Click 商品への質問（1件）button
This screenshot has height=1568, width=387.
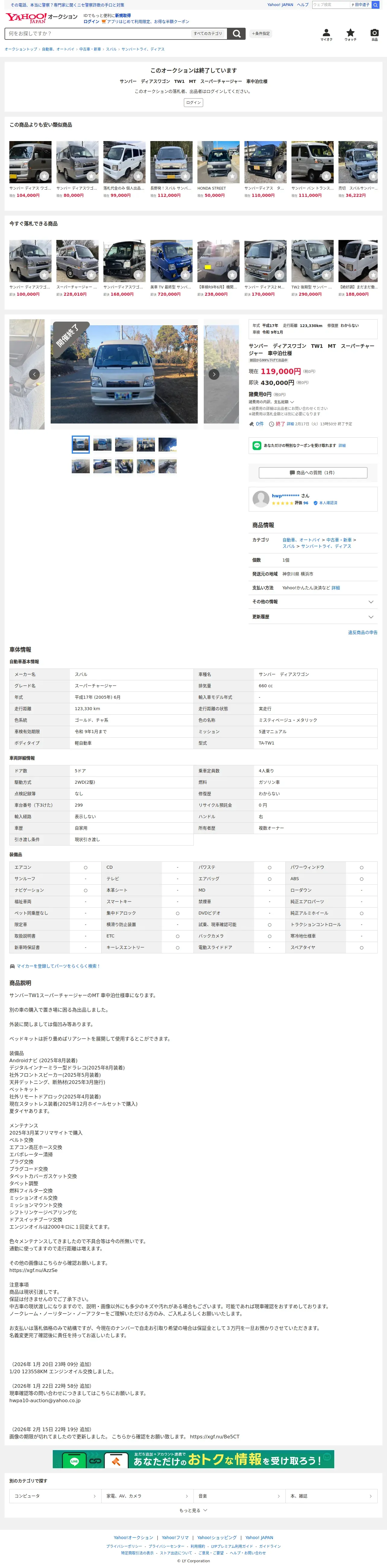coord(313,472)
